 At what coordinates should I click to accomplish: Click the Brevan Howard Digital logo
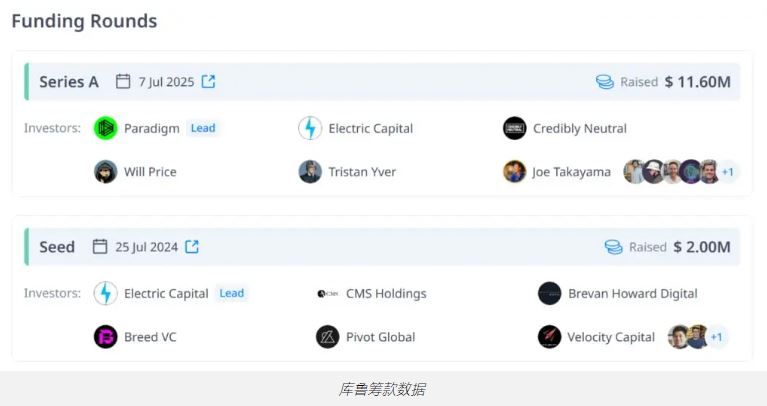click(x=549, y=293)
